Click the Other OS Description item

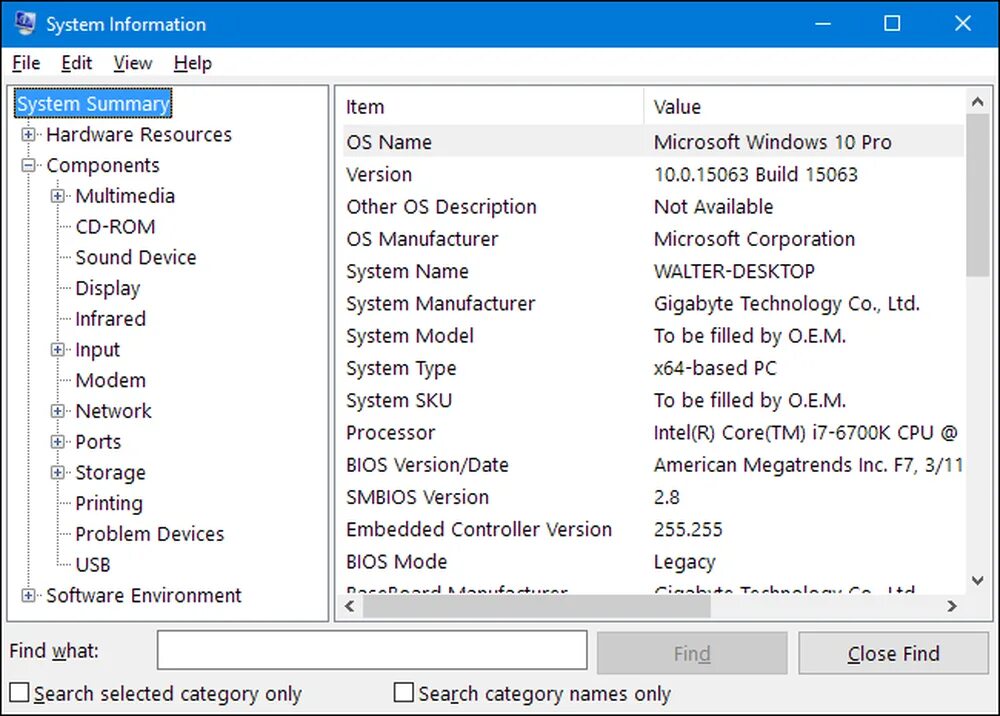441,207
